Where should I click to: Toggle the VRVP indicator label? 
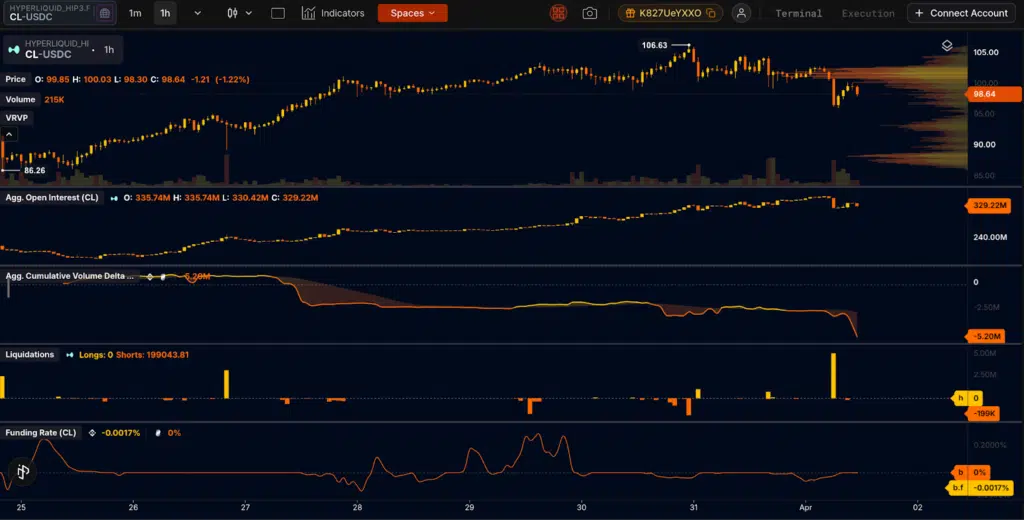(17, 117)
